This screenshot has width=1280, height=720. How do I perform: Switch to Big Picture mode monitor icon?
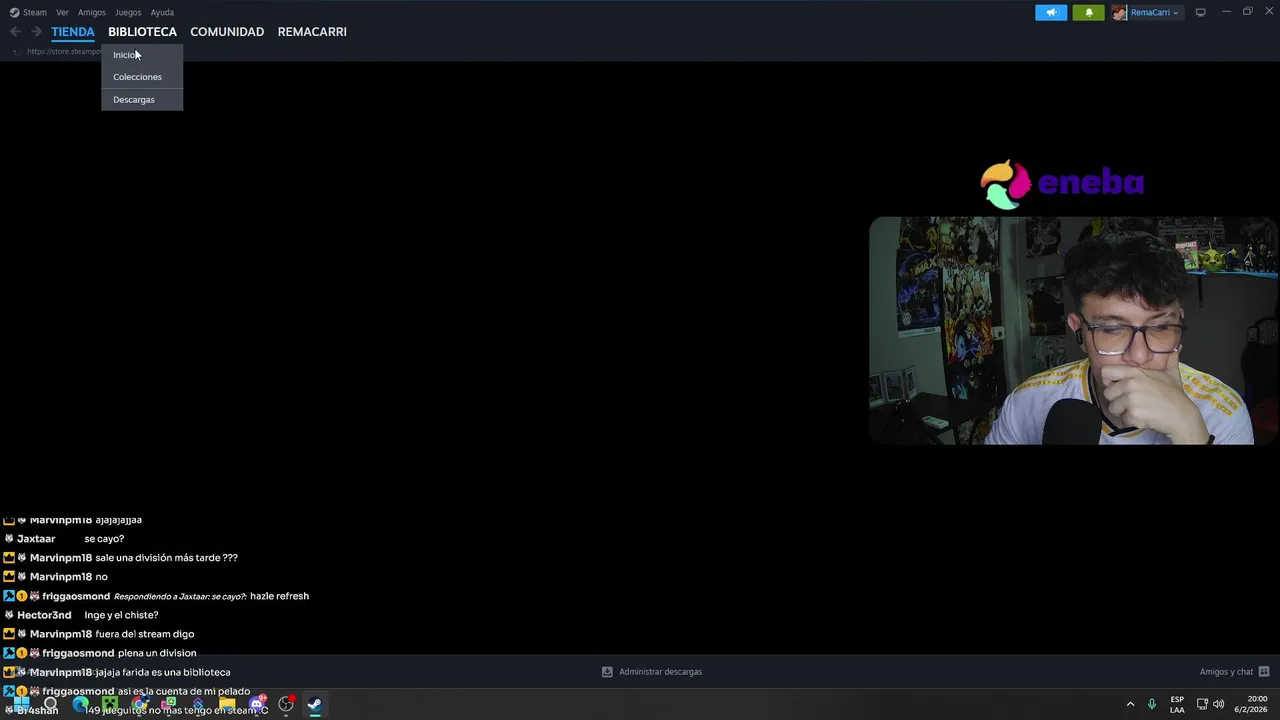[1200, 12]
